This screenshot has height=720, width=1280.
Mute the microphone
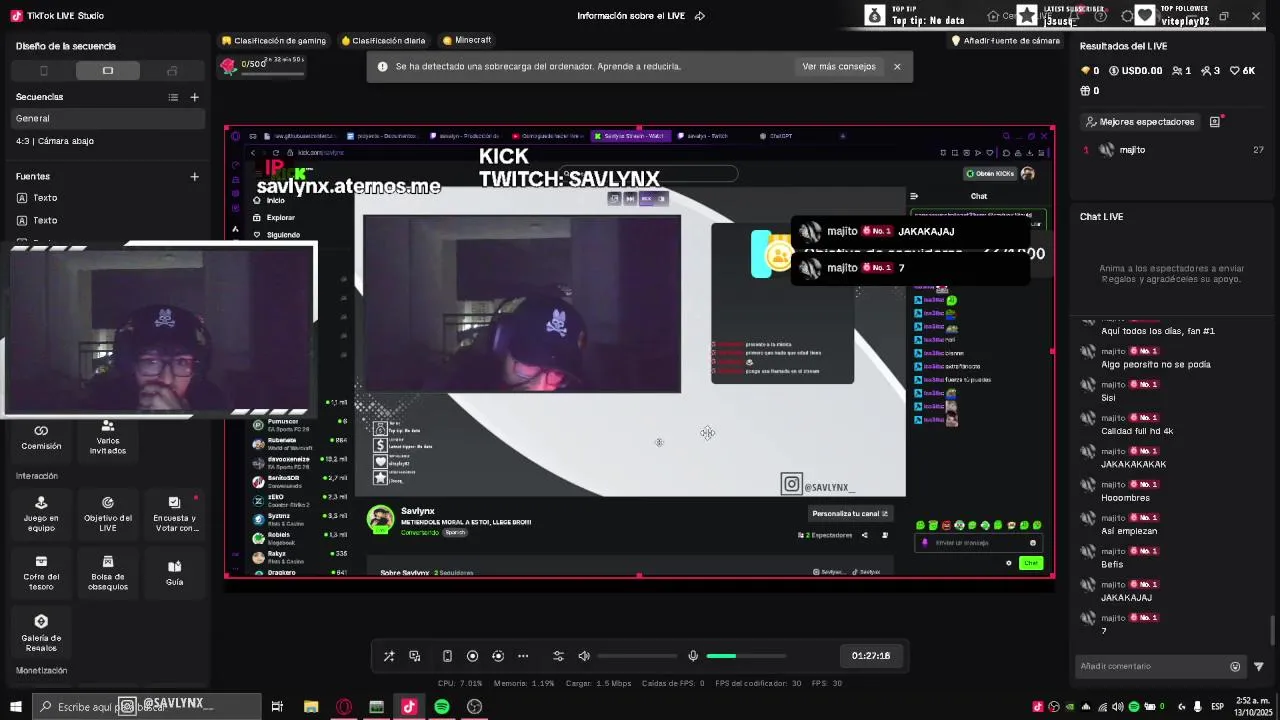pos(693,656)
